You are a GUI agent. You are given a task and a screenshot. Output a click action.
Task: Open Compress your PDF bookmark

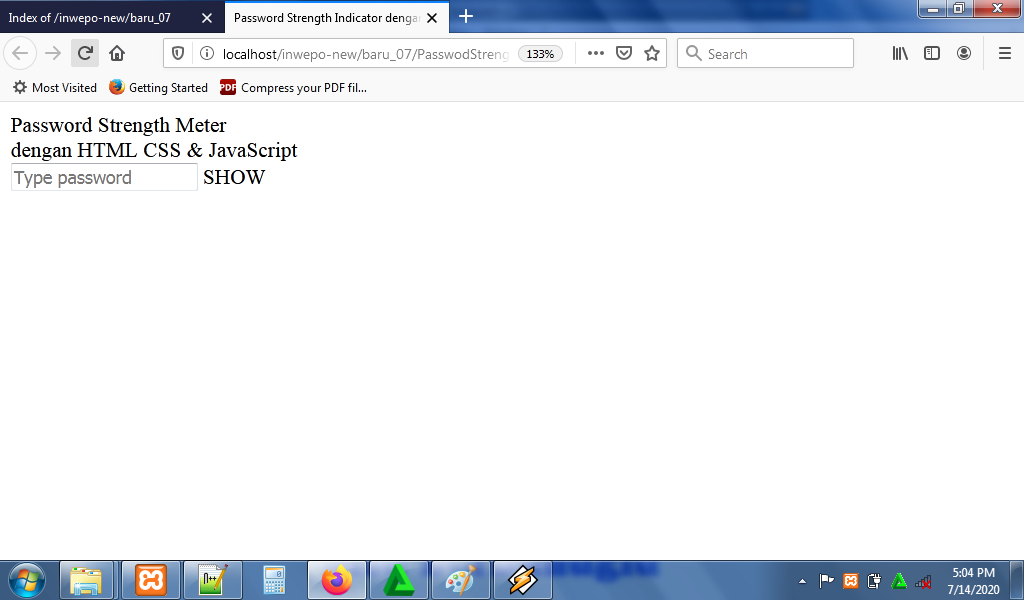294,87
